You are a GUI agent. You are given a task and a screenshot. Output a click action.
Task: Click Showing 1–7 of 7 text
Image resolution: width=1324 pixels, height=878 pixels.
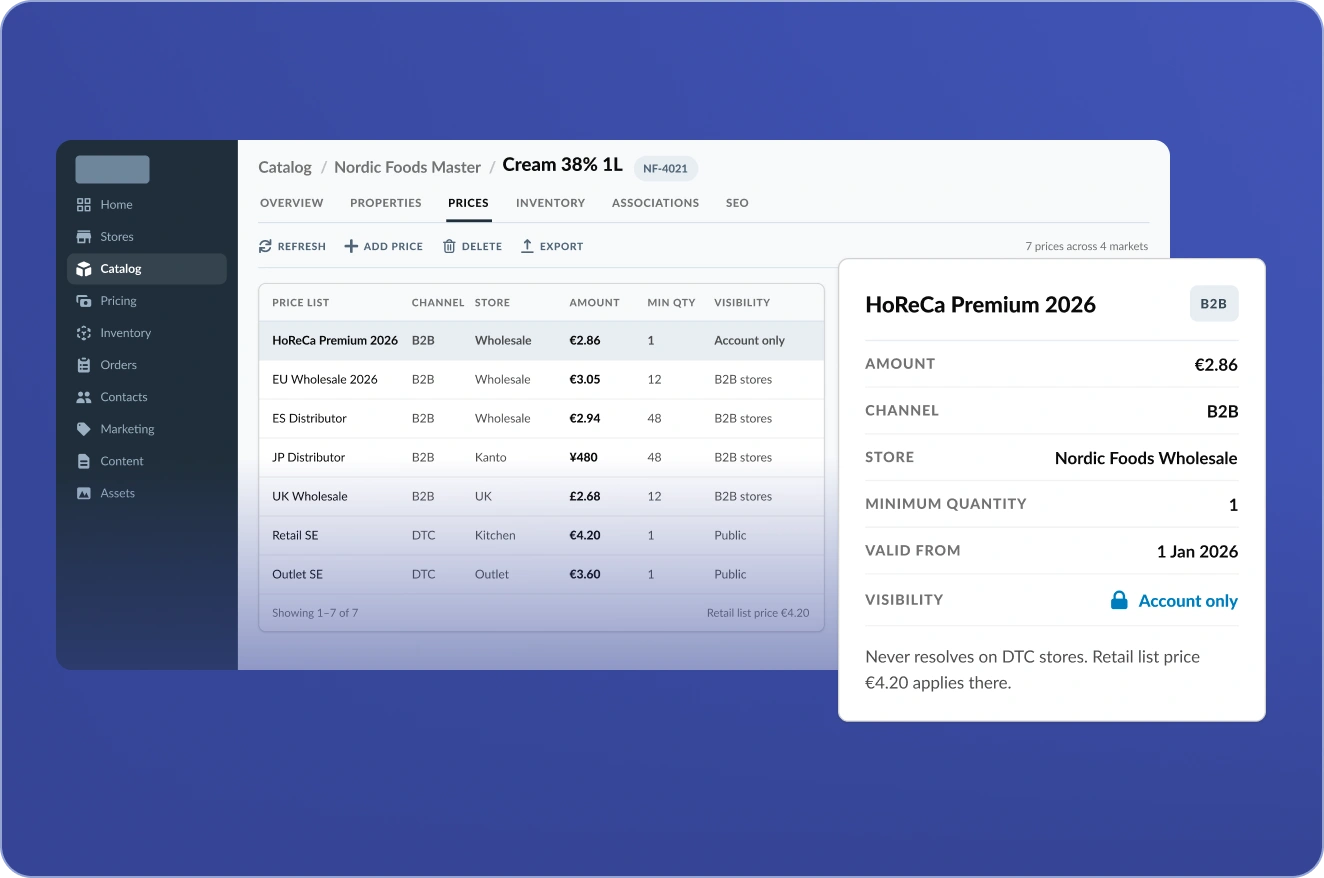coord(315,613)
